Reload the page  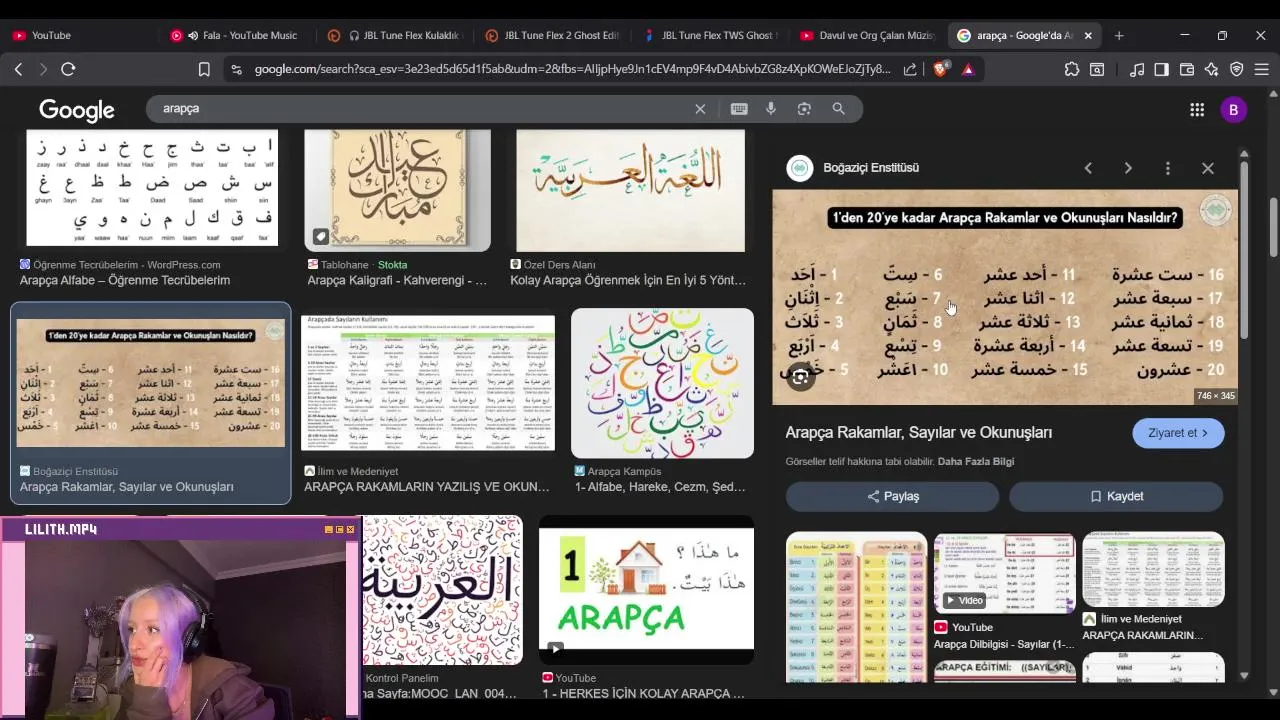tap(68, 69)
